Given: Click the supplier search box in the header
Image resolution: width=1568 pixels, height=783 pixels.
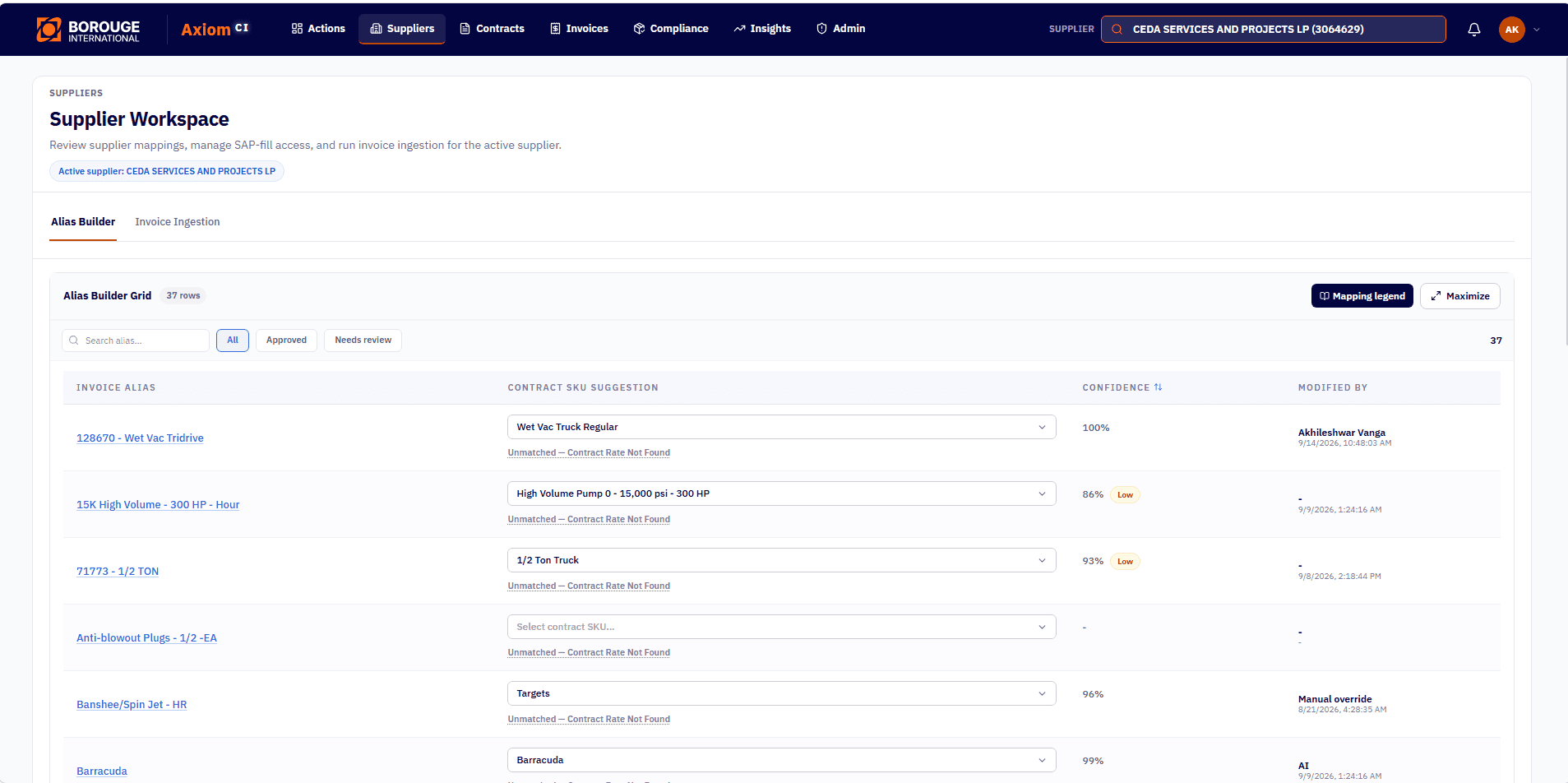Looking at the screenshot, I should [x=1273, y=30].
